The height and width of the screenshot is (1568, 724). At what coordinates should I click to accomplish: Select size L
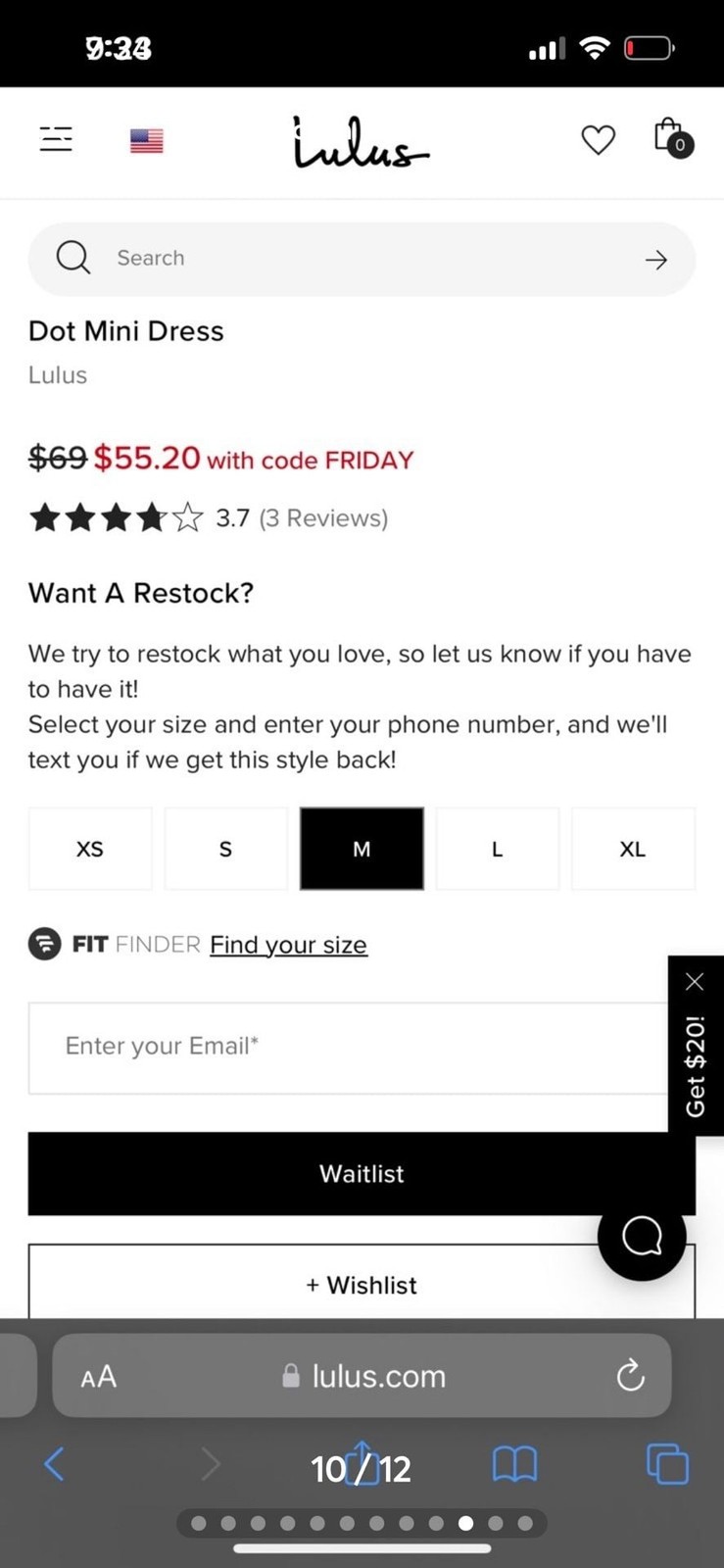pyautogui.click(x=498, y=849)
